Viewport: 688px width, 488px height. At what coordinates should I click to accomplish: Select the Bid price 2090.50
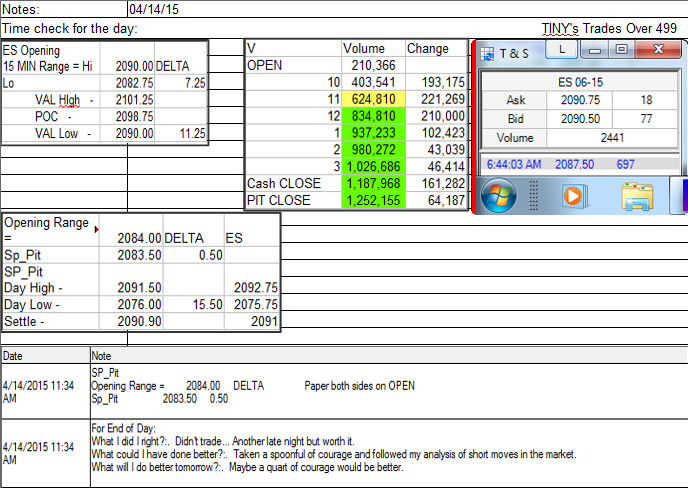point(580,119)
